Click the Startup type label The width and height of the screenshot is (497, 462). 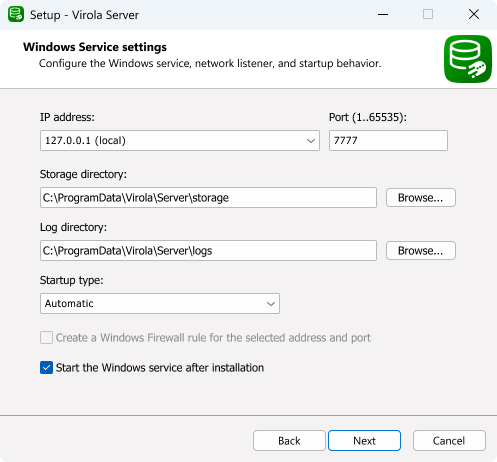pos(72,280)
